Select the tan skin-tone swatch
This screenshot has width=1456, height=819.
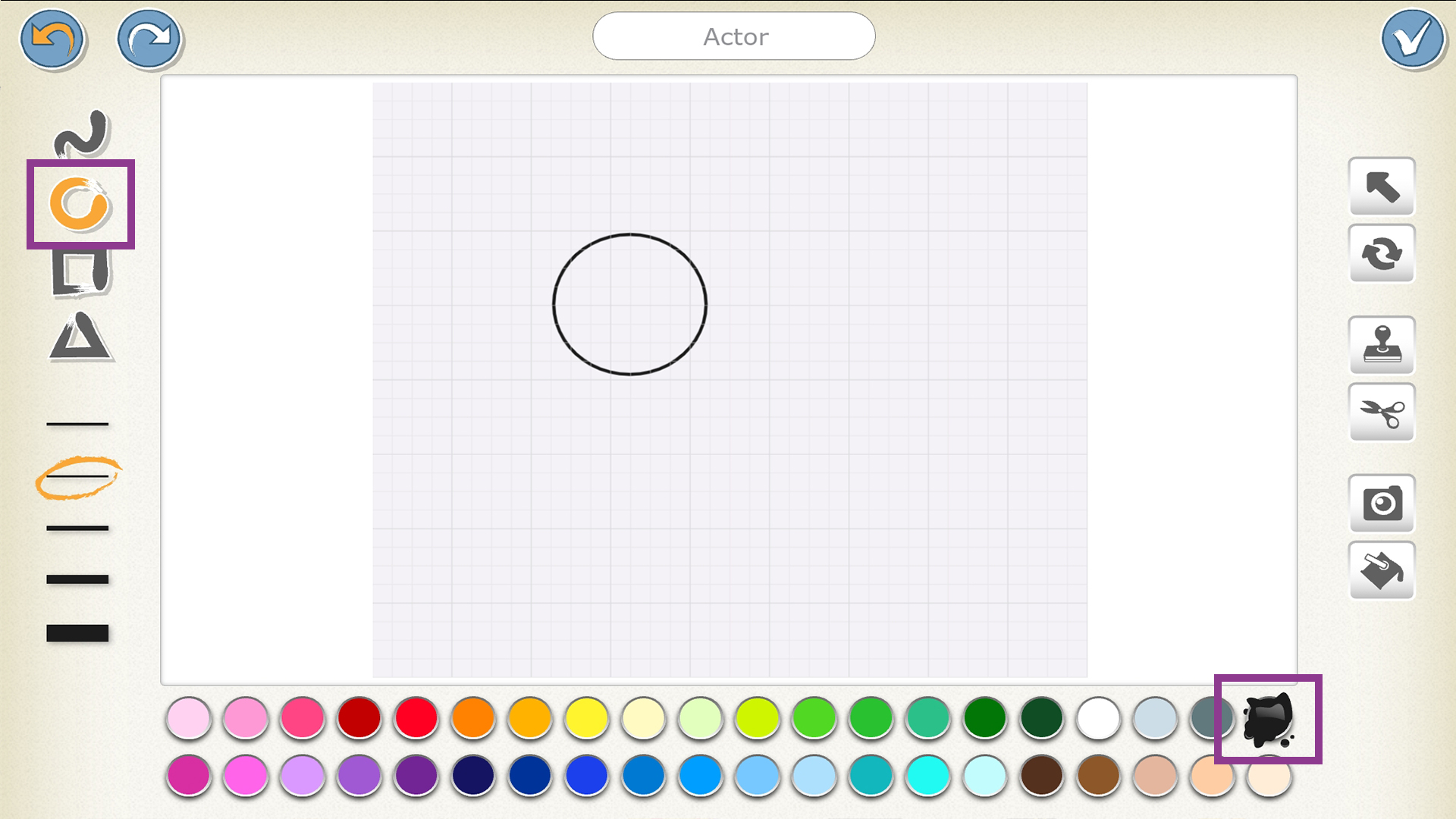(1156, 775)
